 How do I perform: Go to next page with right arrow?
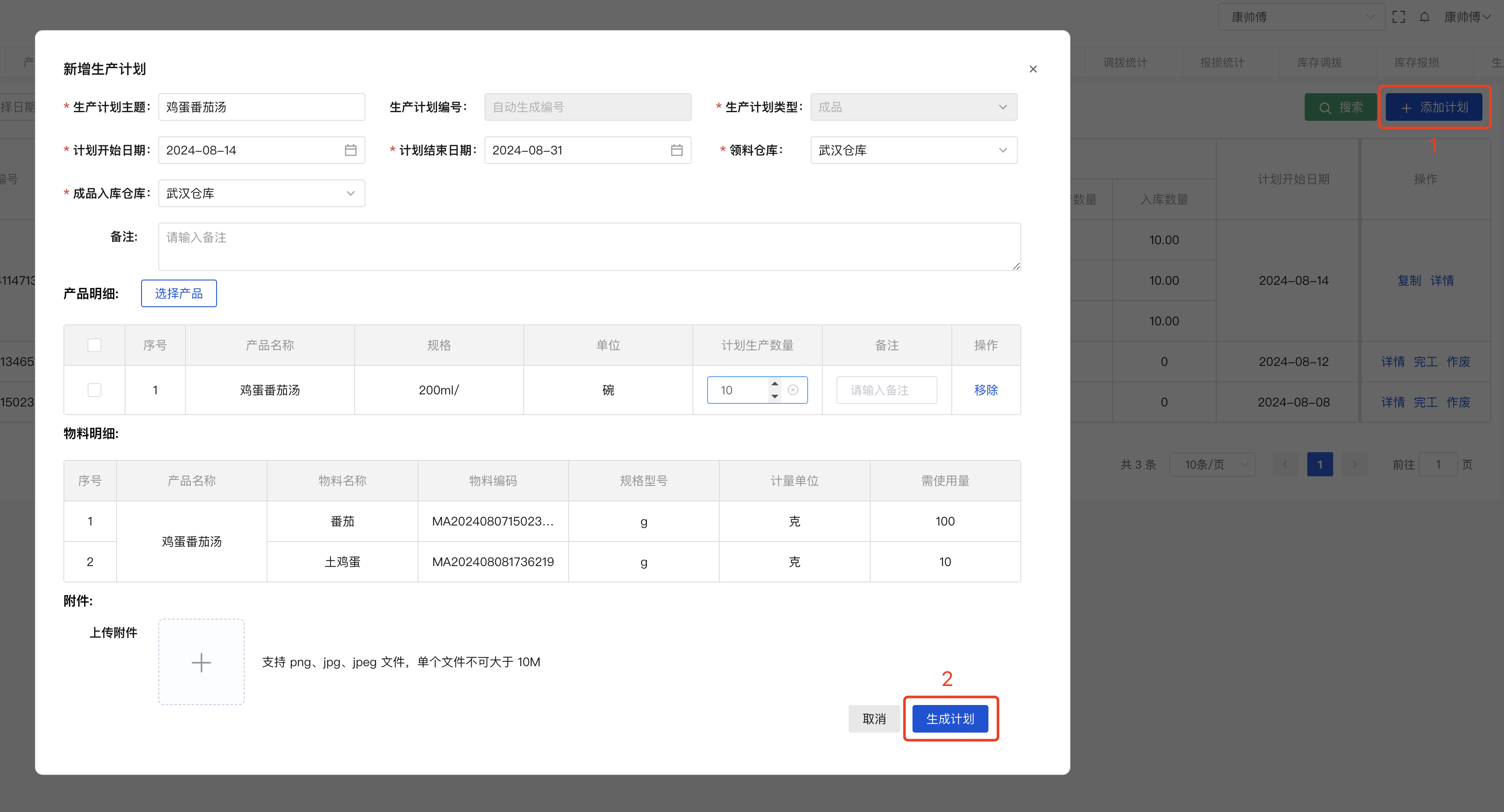point(1355,464)
